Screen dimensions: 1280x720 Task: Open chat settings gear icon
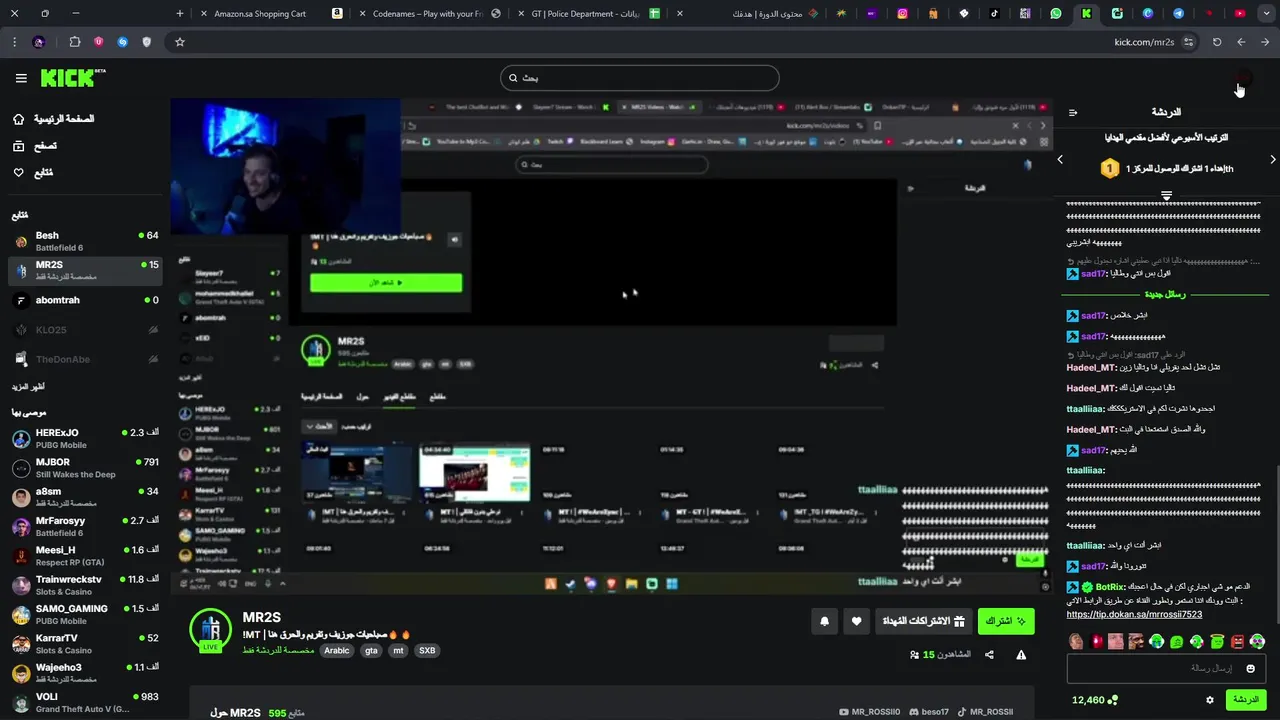pyautogui.click(x=1209, y=700)
